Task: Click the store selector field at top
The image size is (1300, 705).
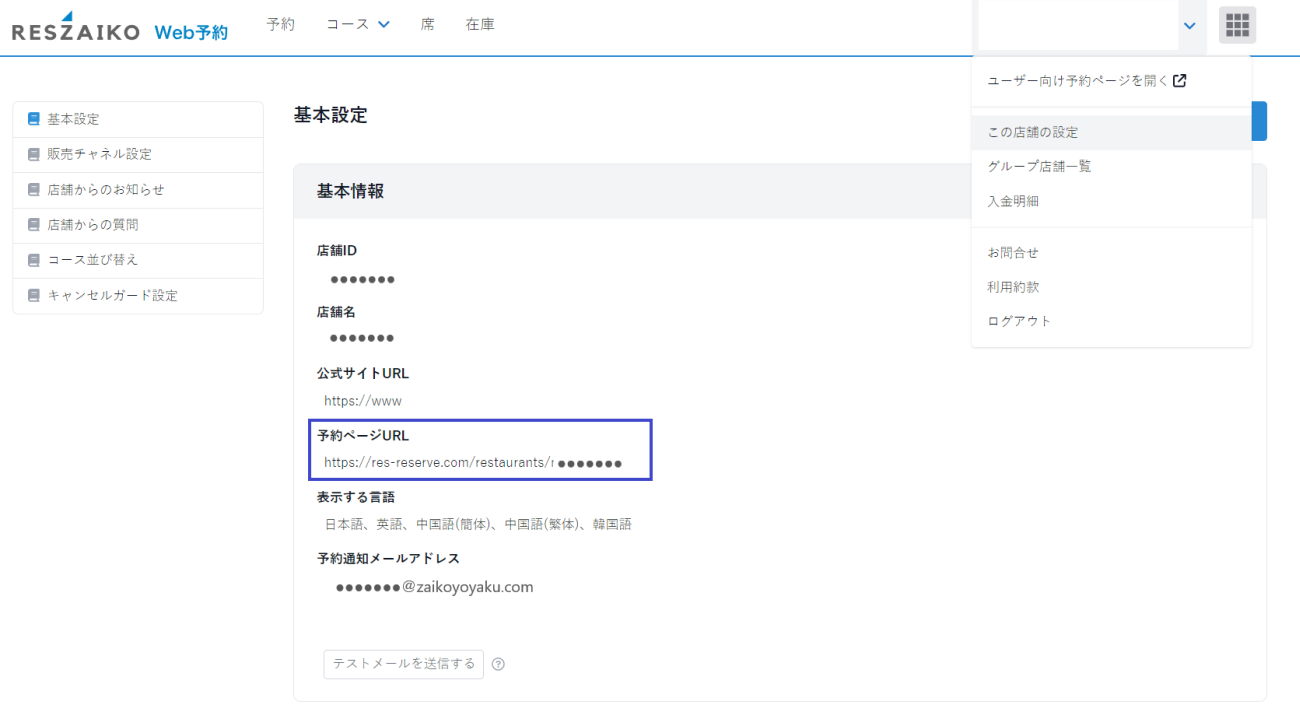Action: coord(1077,26)
